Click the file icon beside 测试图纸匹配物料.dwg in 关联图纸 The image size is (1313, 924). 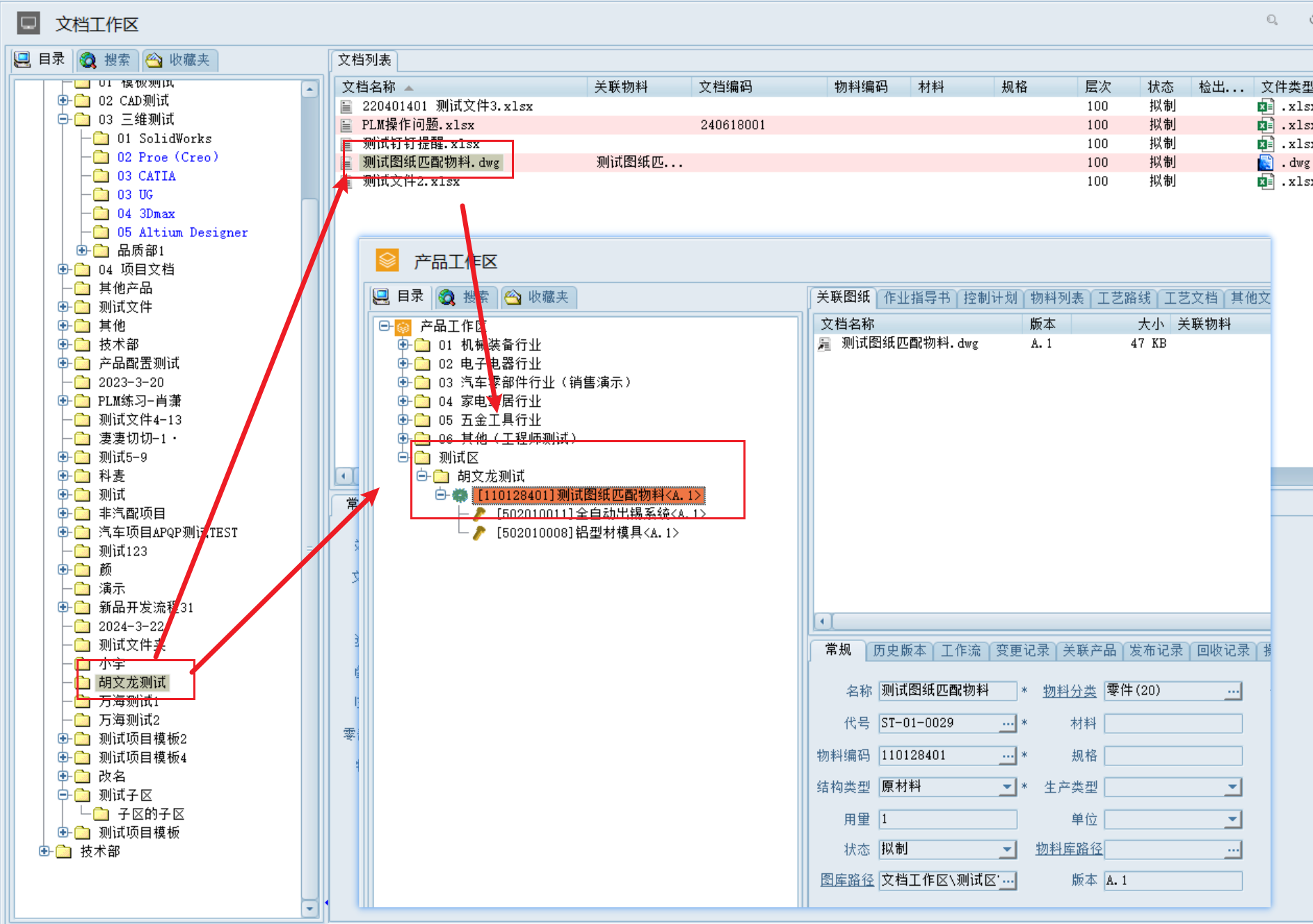pos(825,343)
